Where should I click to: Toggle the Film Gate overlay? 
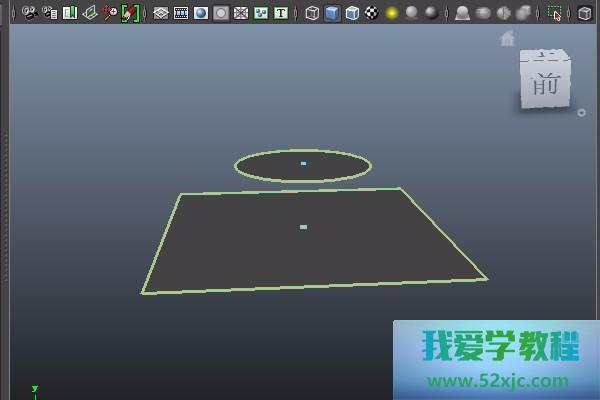[181, 13]
